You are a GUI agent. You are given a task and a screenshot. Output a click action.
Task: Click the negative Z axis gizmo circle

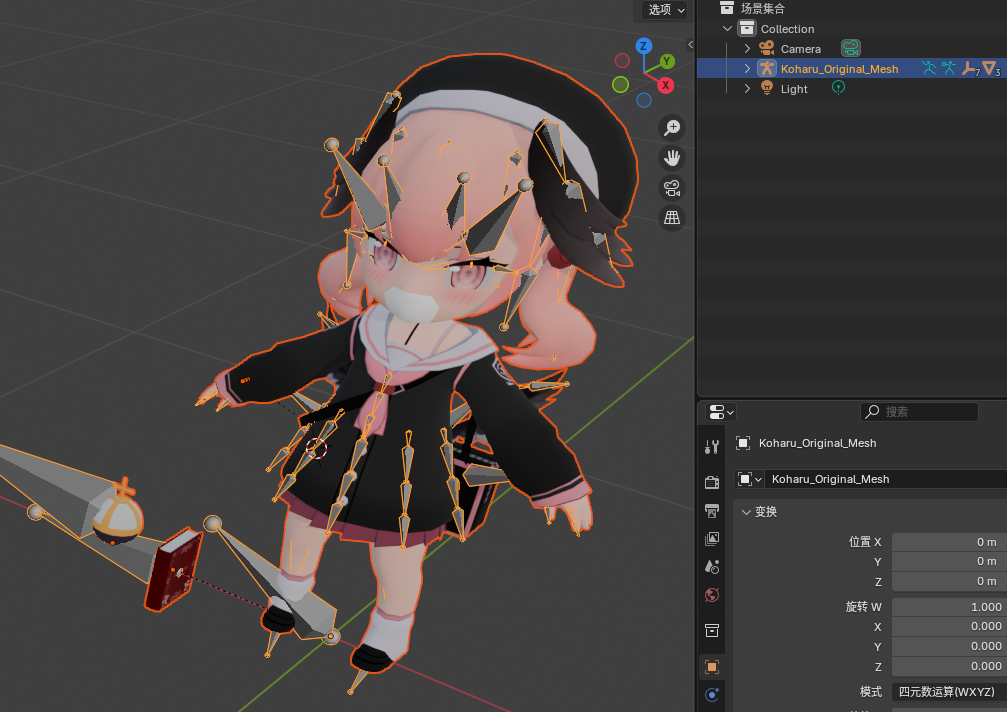644,100
